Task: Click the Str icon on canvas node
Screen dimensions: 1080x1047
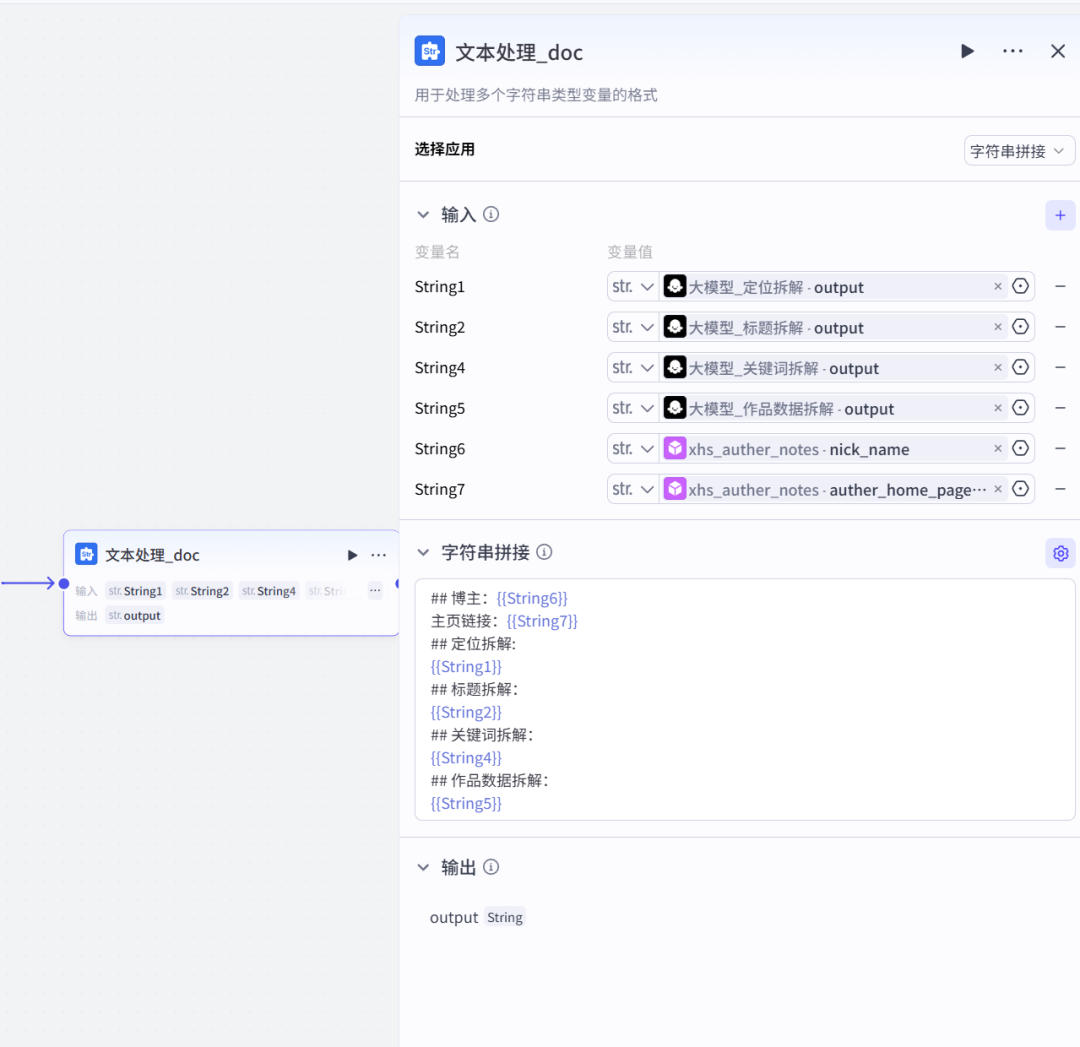Action: click(86, 554)
